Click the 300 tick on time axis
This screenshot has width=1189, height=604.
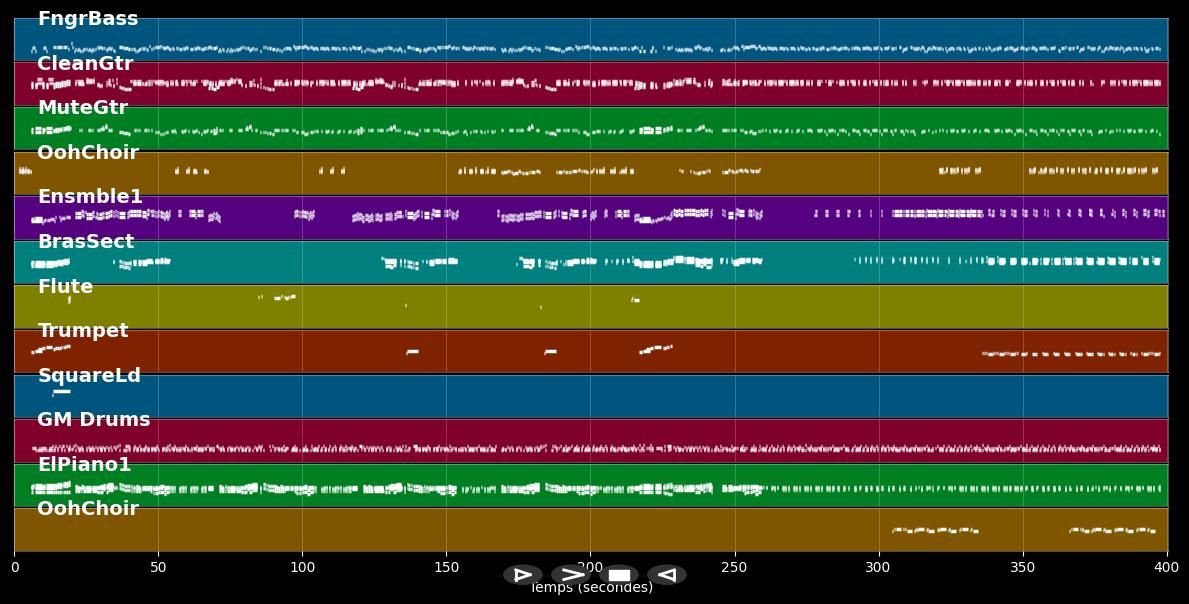pyautogui.click(x=879, y=567)
